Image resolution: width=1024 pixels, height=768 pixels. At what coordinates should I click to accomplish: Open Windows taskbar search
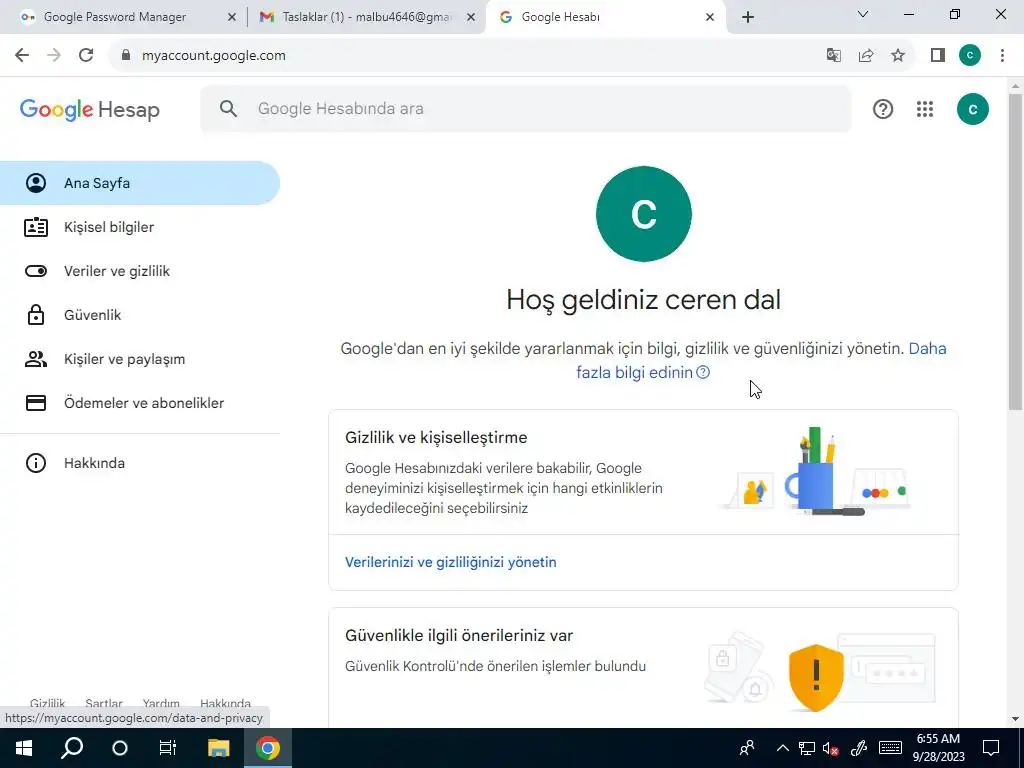click(x=72, y=748)
